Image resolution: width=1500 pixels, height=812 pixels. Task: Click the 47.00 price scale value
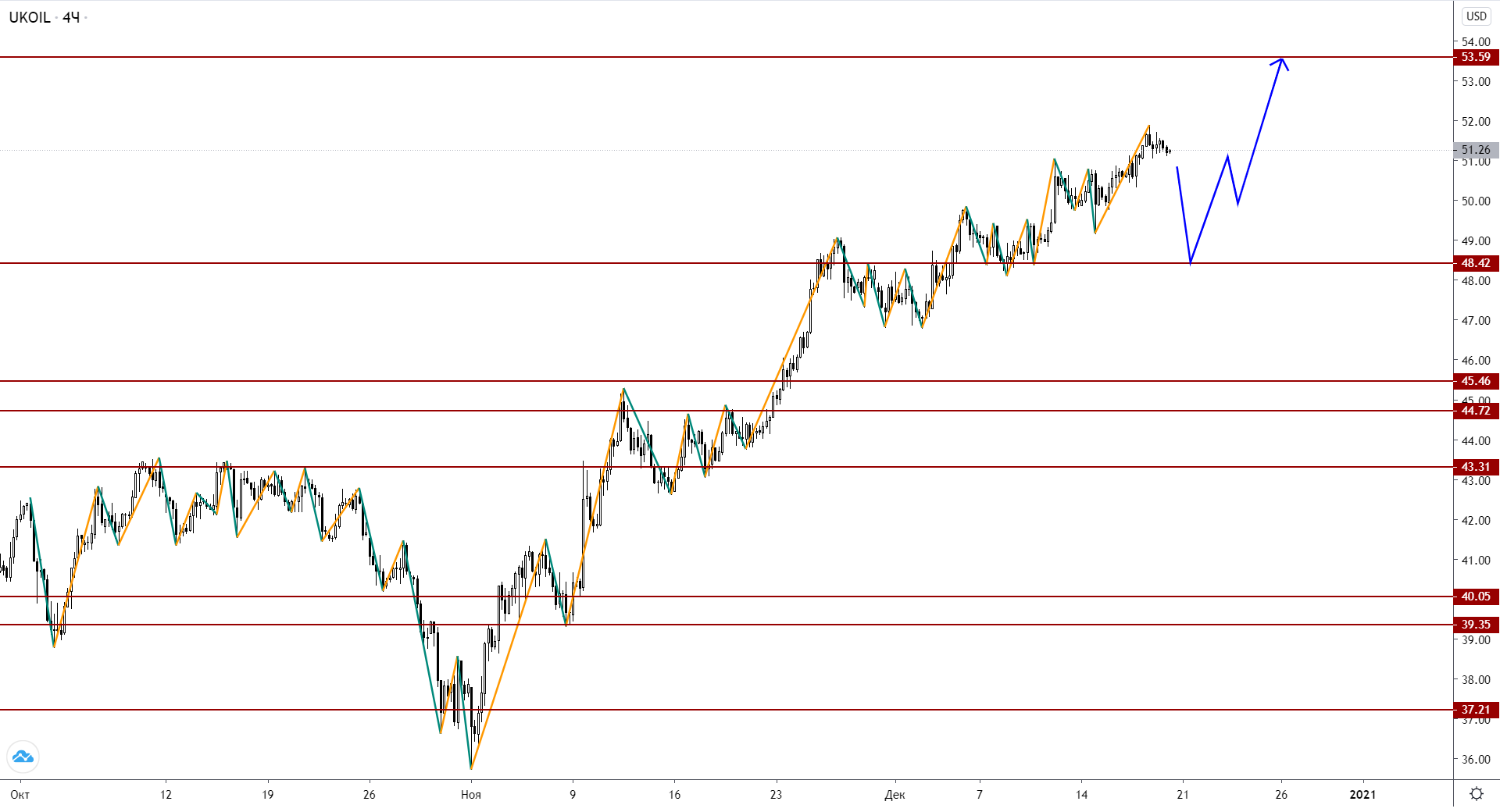(1476, 320)
